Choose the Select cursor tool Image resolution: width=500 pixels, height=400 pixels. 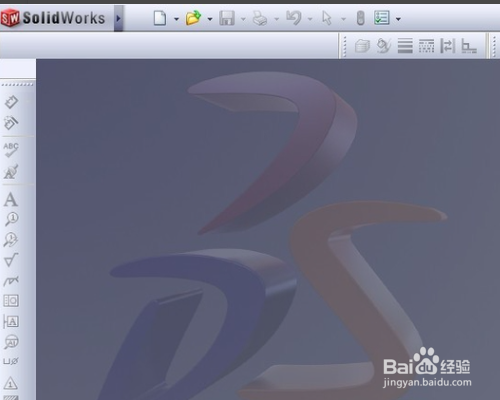(327, 18)
